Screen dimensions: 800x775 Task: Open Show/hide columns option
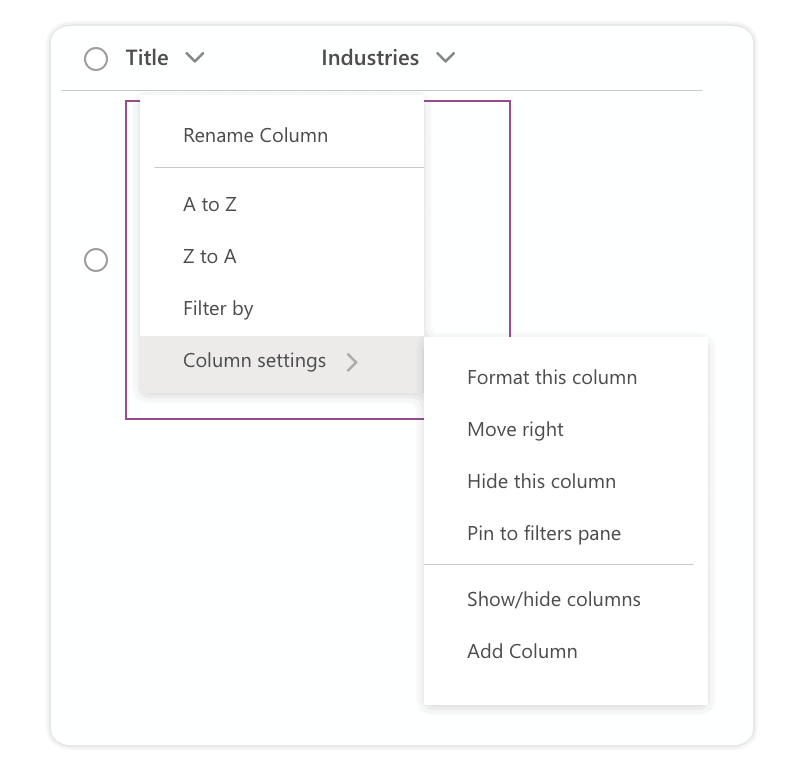(x=553, y=599)
